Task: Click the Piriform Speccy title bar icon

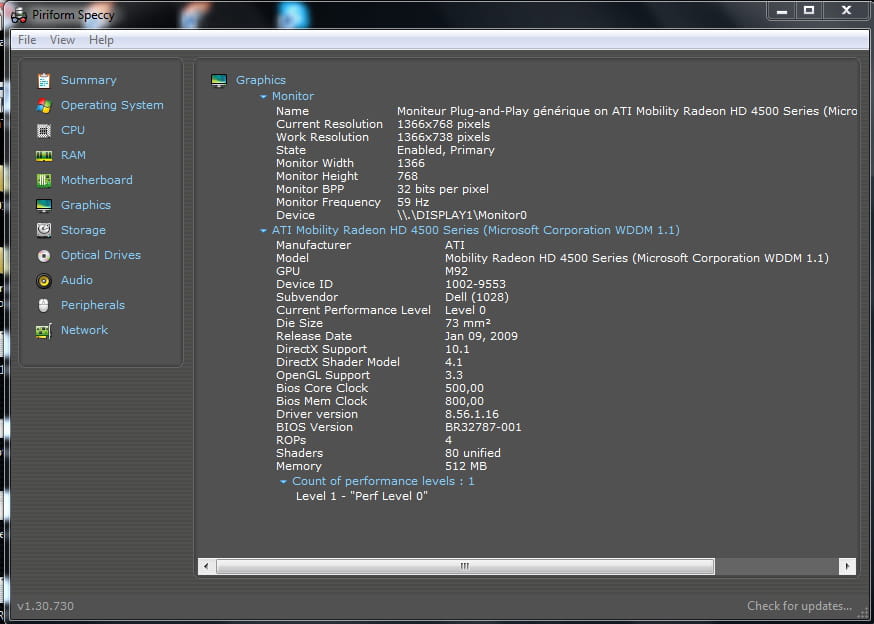Action: point(19,15)
